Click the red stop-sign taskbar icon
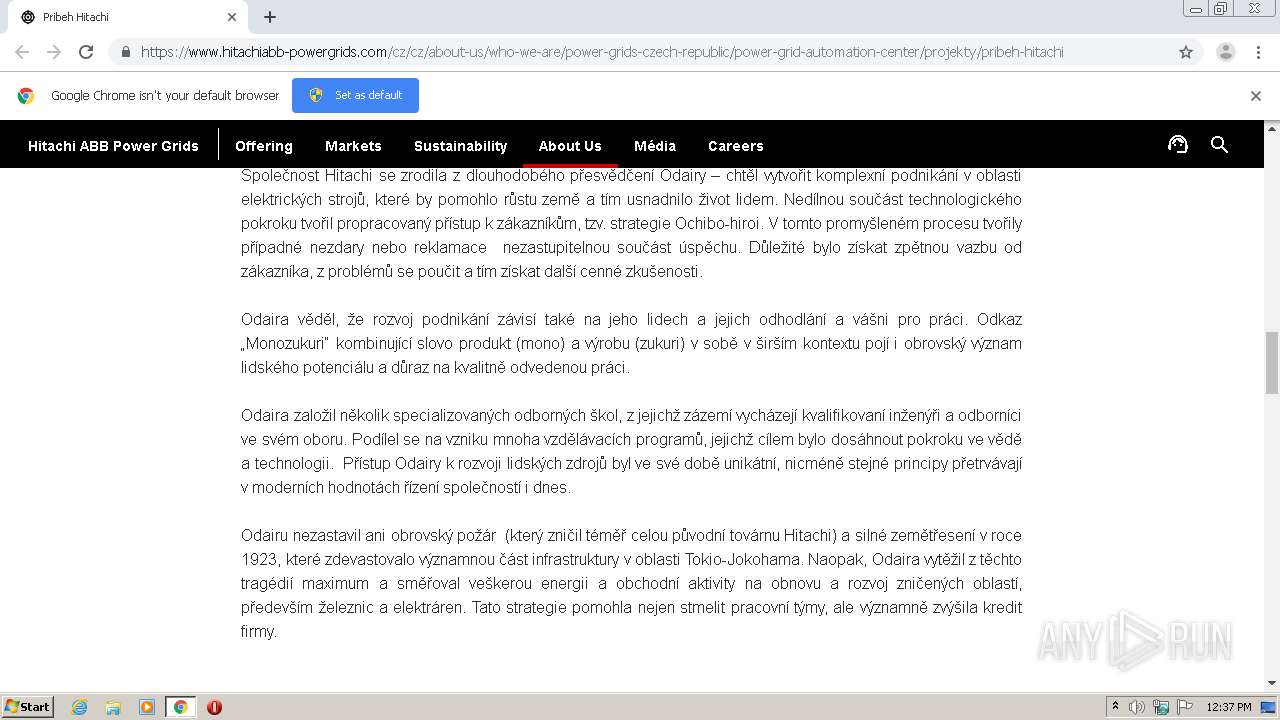This screenshot has width=1280, height=720. click(x=214, y=707)
